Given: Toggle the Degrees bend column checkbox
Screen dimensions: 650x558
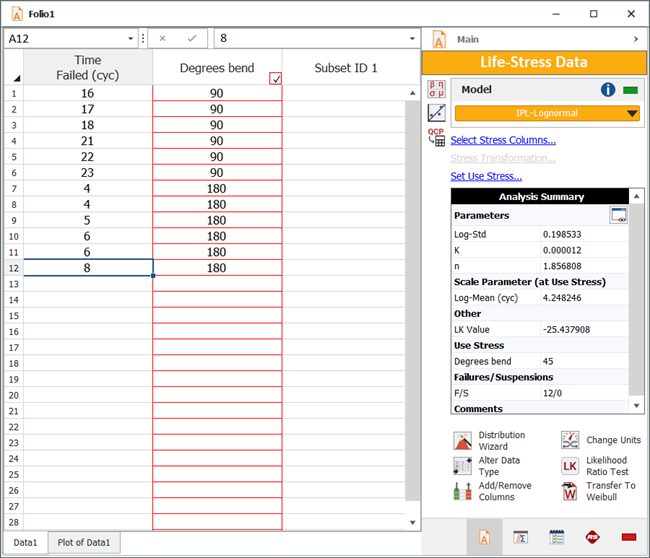Looking at the screenshot, I should [275, 78].
